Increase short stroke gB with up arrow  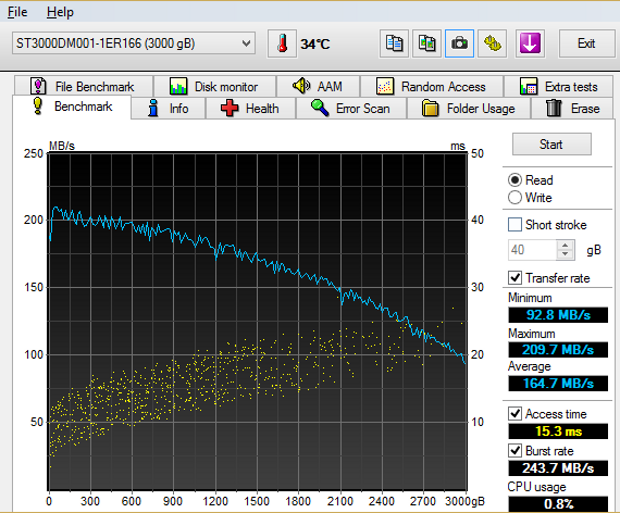[x=566, y=245]
